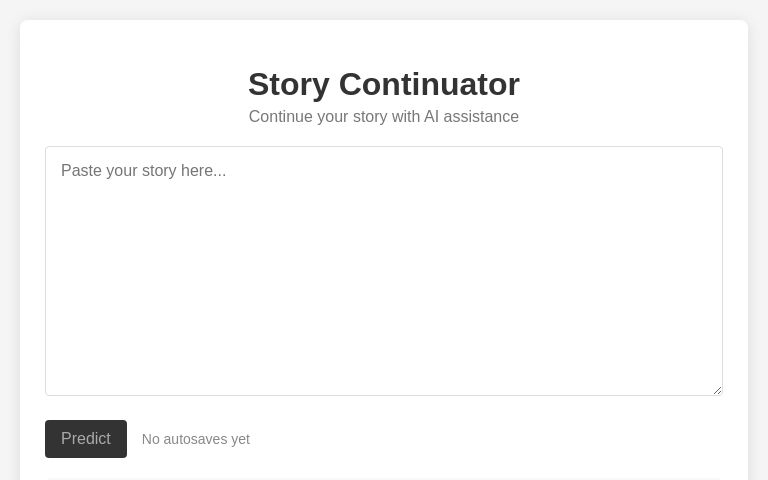
Task: Click the bottom area of the story input
Action: (384, 375)
